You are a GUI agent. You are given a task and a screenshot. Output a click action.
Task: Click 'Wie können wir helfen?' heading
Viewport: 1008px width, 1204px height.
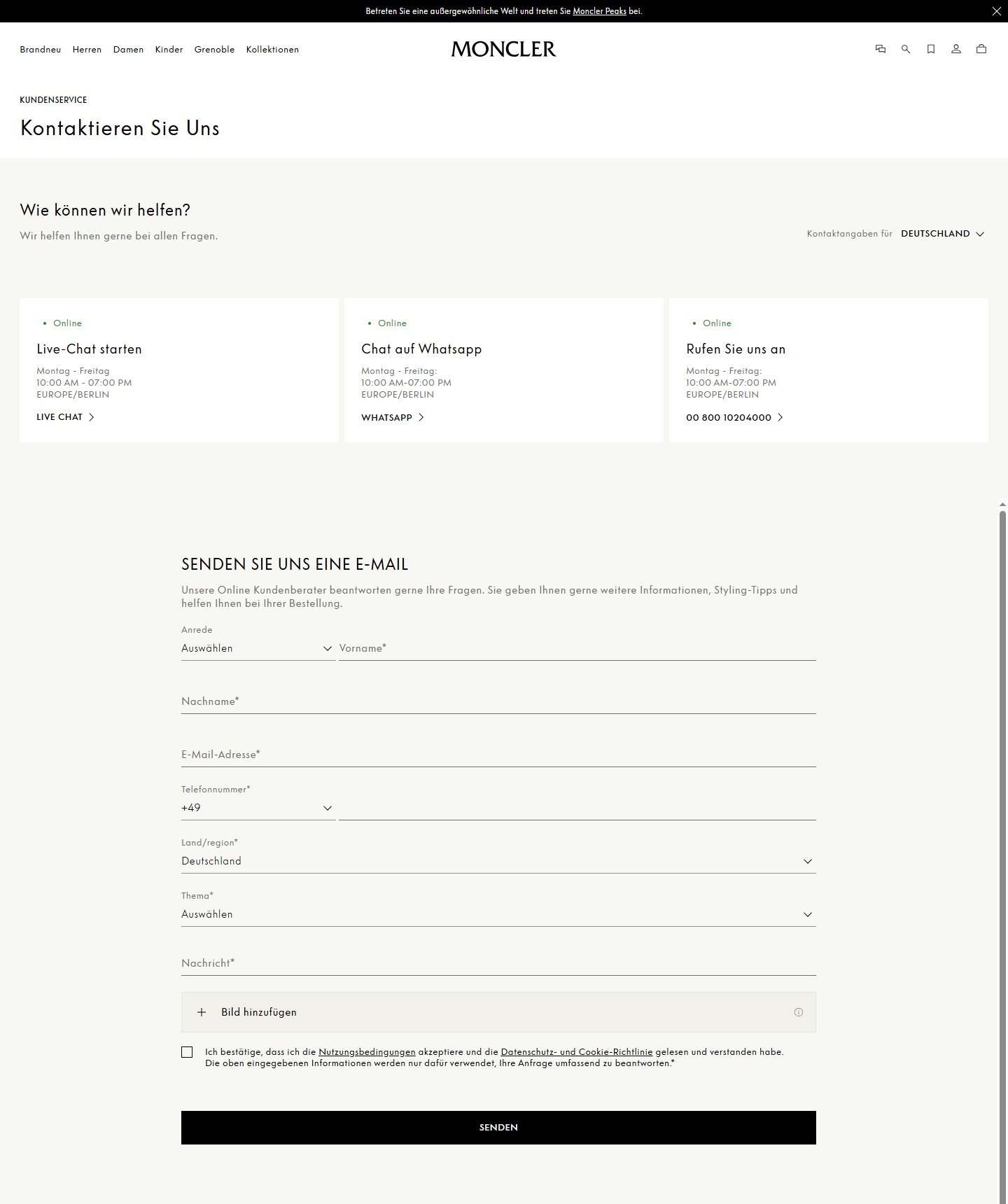(x=105, y=210)
